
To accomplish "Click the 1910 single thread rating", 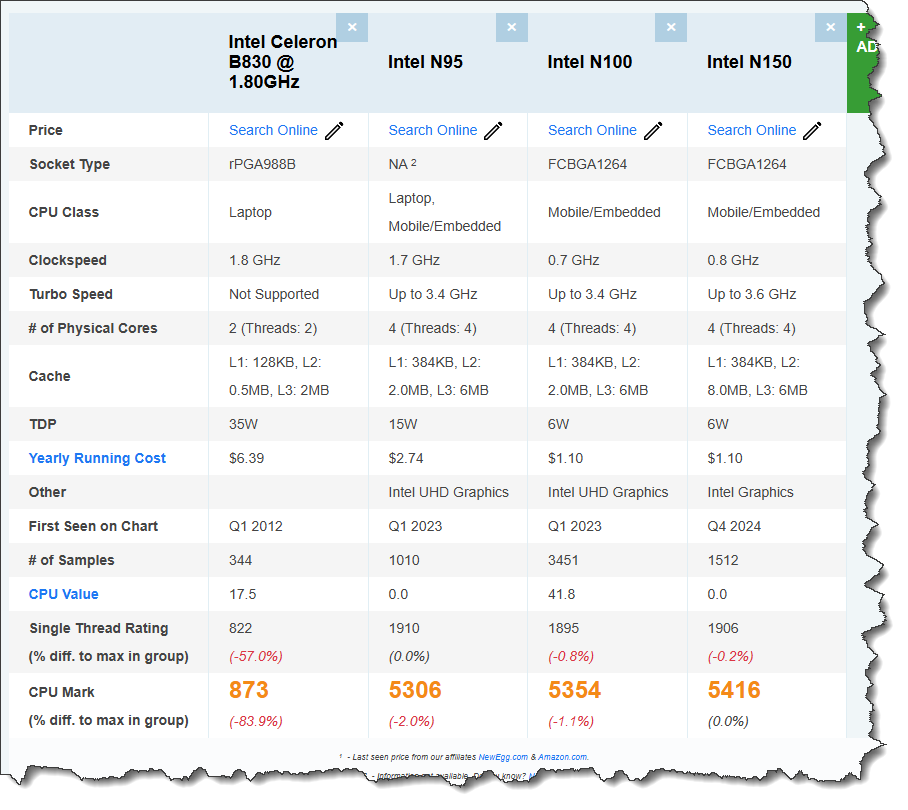I will pos(404,629).
